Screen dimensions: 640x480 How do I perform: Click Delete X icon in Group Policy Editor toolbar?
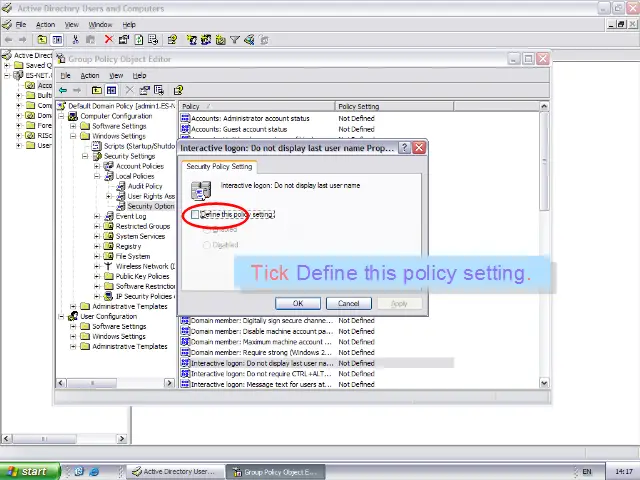tap(129, 90)
